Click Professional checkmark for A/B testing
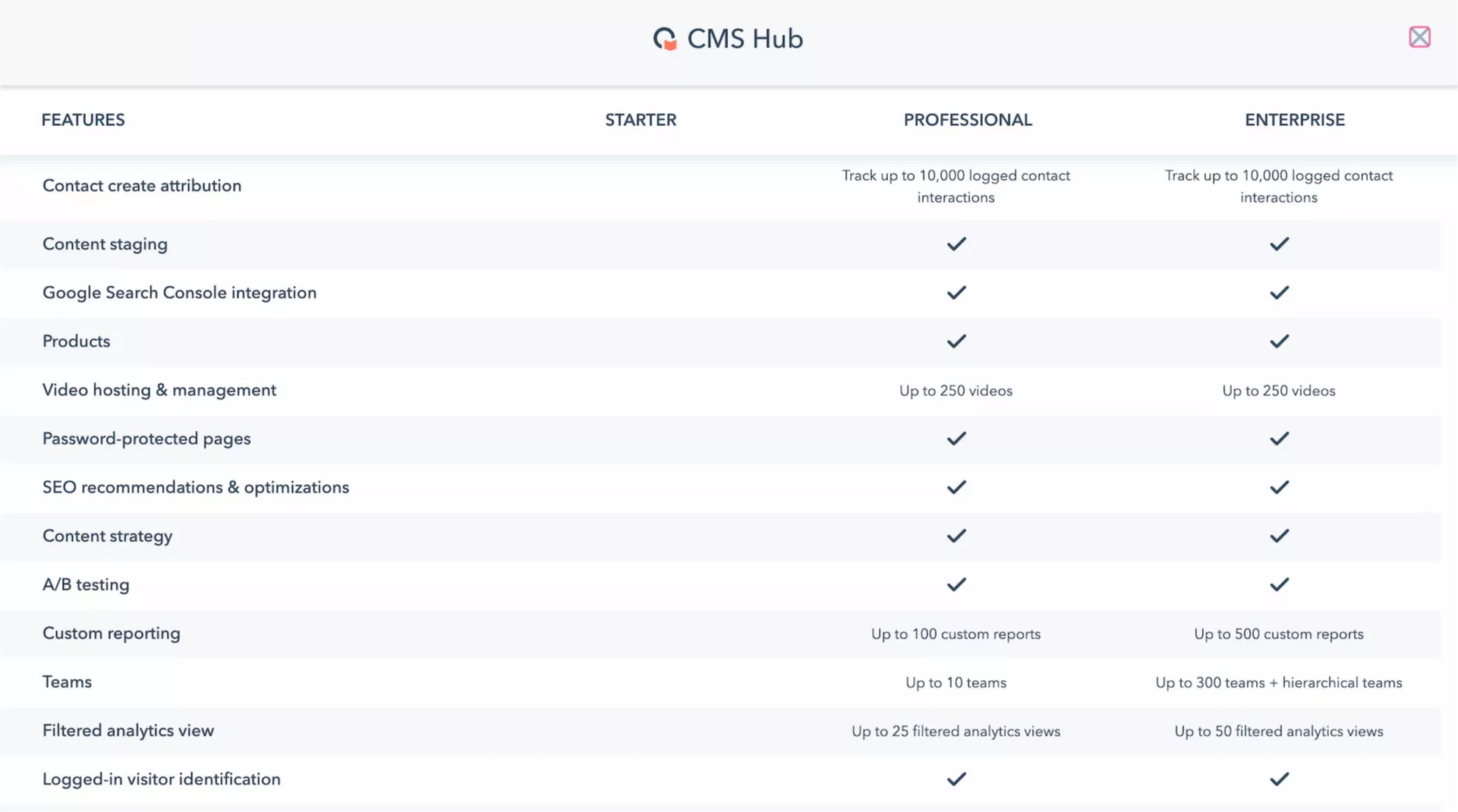This screenshot has height=812, width=1458. tap(956, 584)
